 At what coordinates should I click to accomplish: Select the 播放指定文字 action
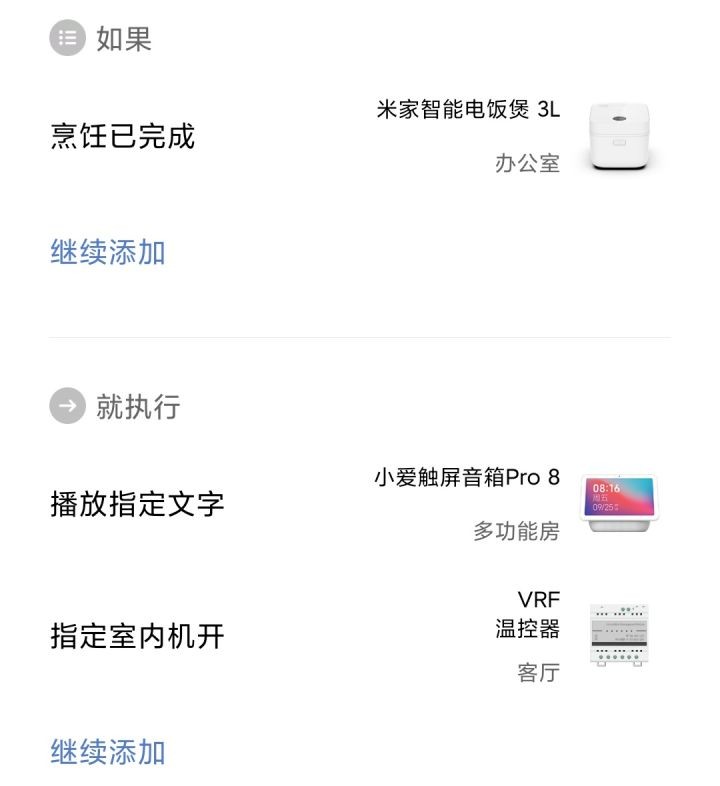137,504
